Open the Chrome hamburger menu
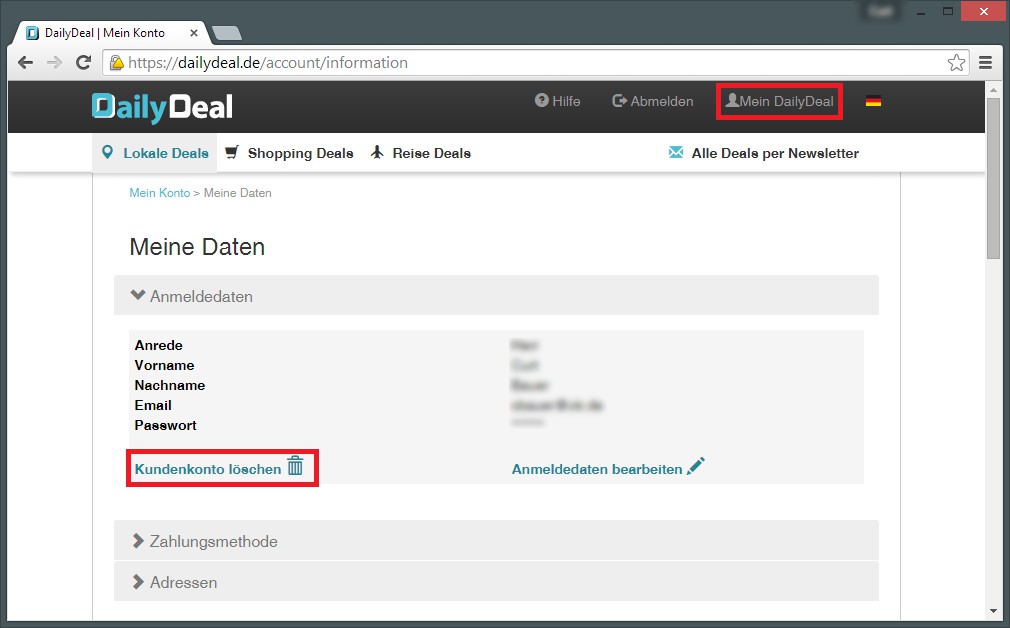Viewport: 1010px width, 628px height. click(986, 63)
